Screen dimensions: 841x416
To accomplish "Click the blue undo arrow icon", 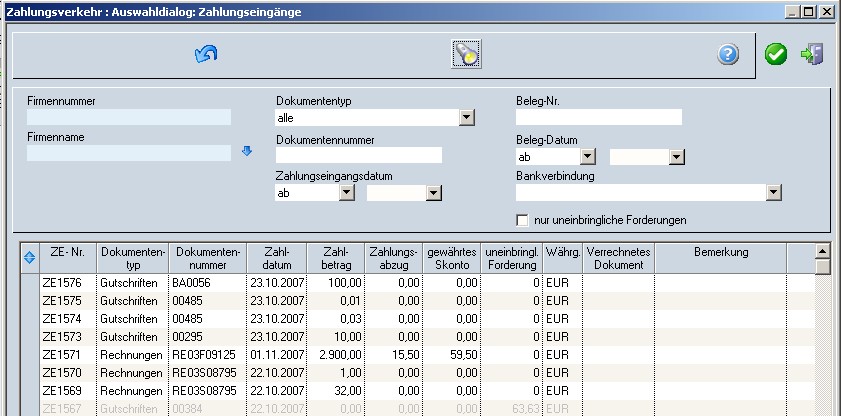I will tap(206, 54).
